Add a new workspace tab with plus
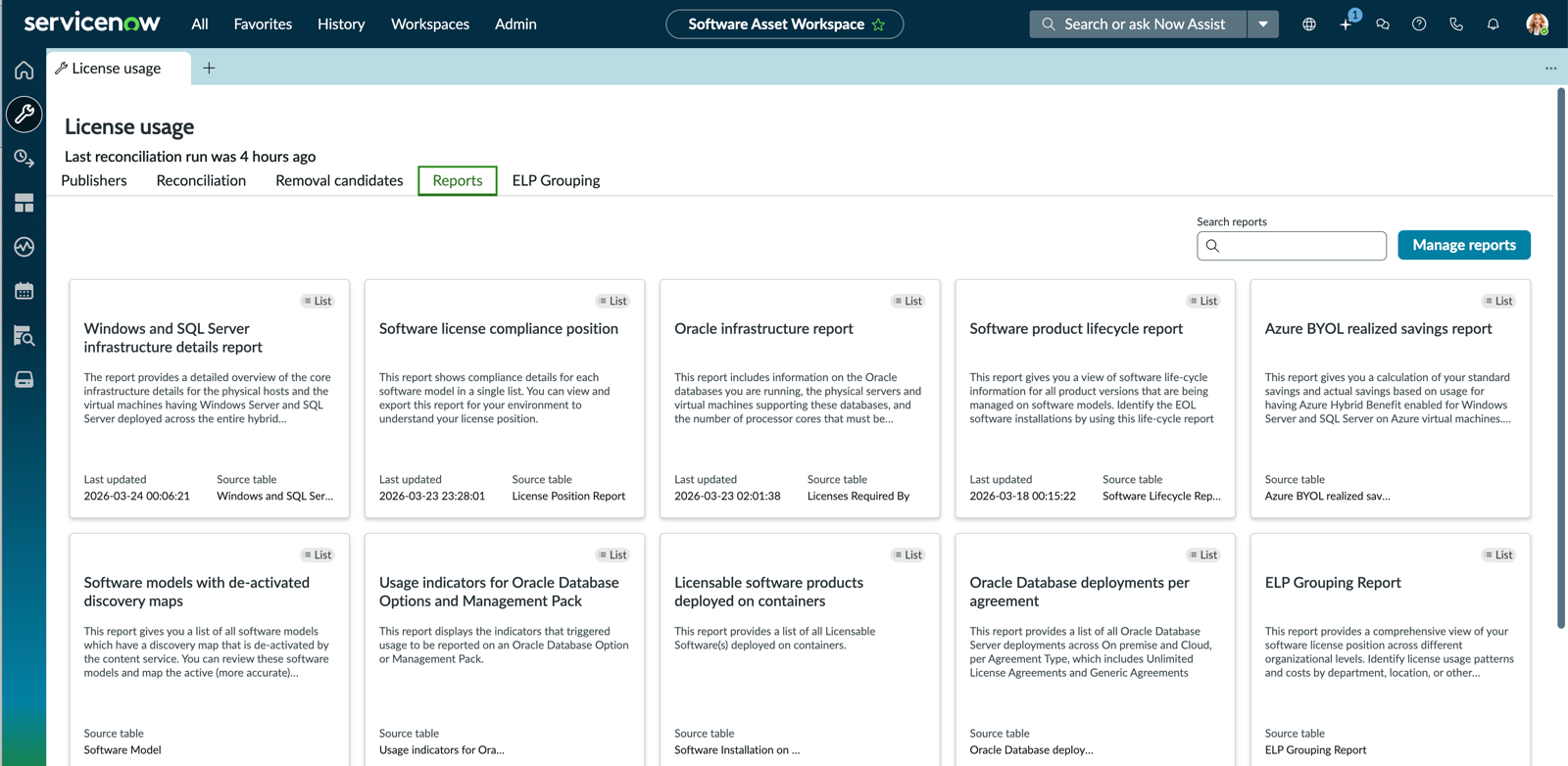The width and height of the screenshot is (1568, 766). coord(209,68)
